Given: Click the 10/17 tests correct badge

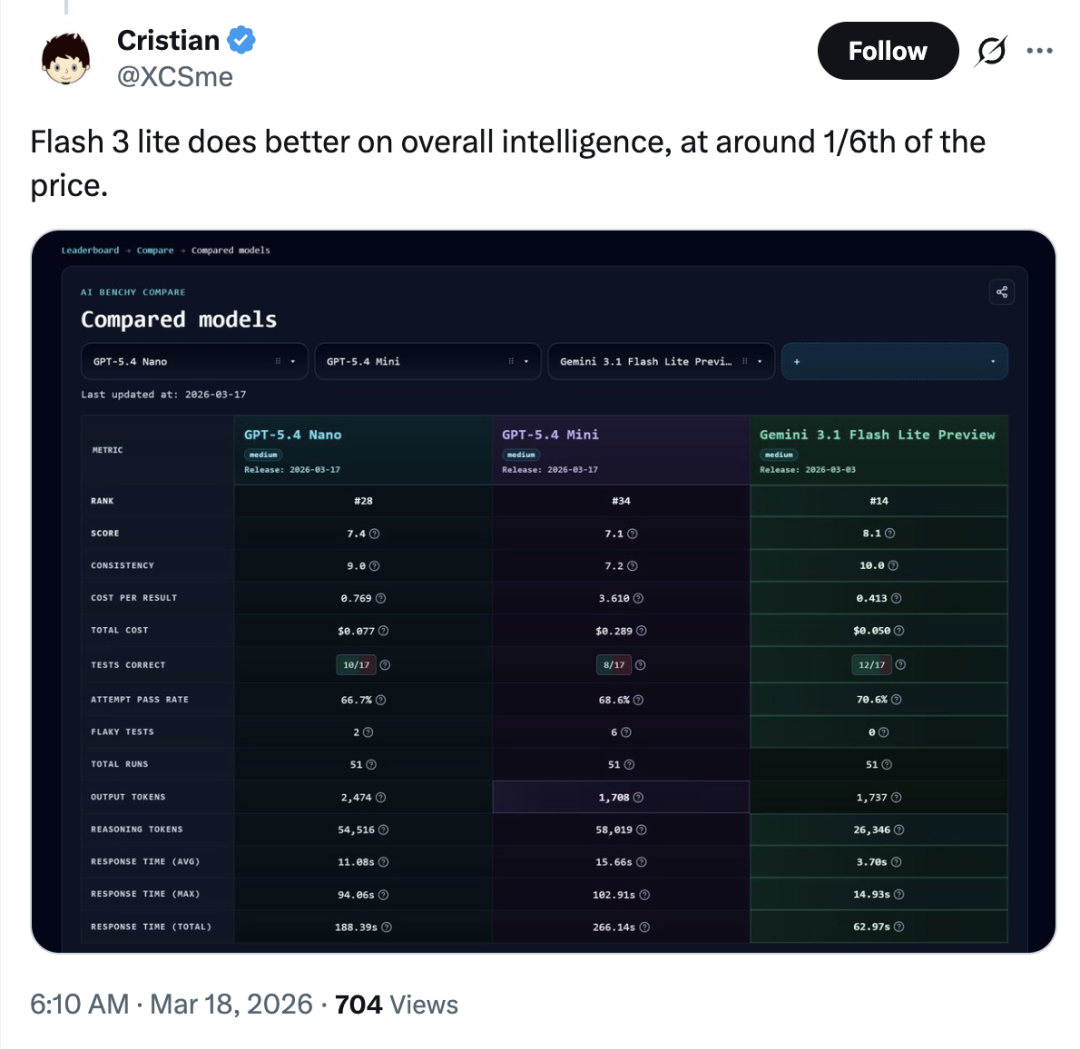Looking at the screenshot, I should click(x=356, y=665).
